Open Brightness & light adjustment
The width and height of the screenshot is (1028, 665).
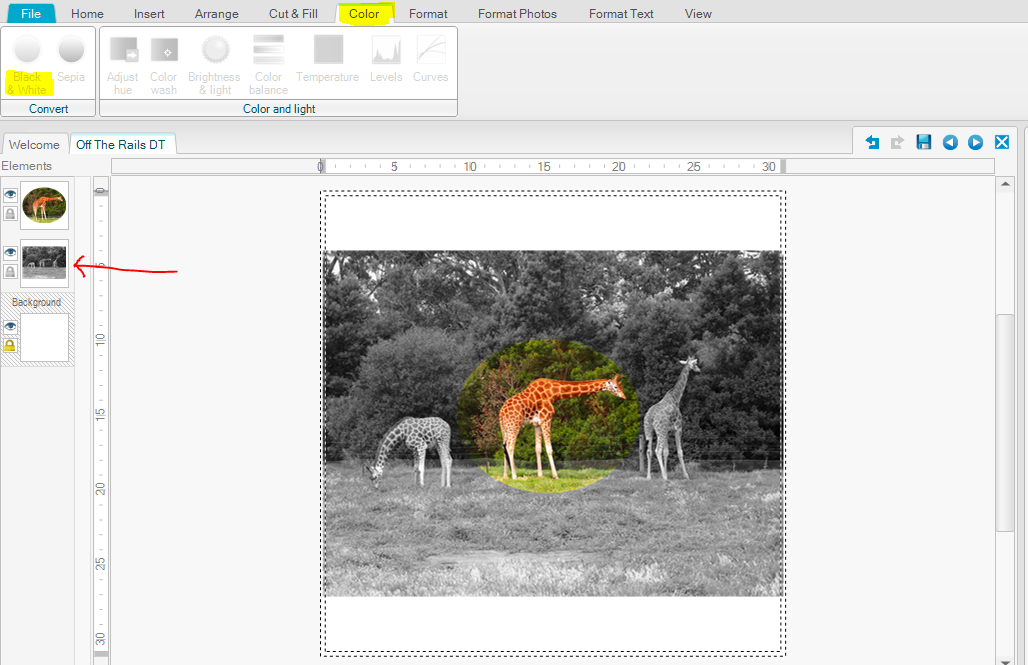pos(214,66)
